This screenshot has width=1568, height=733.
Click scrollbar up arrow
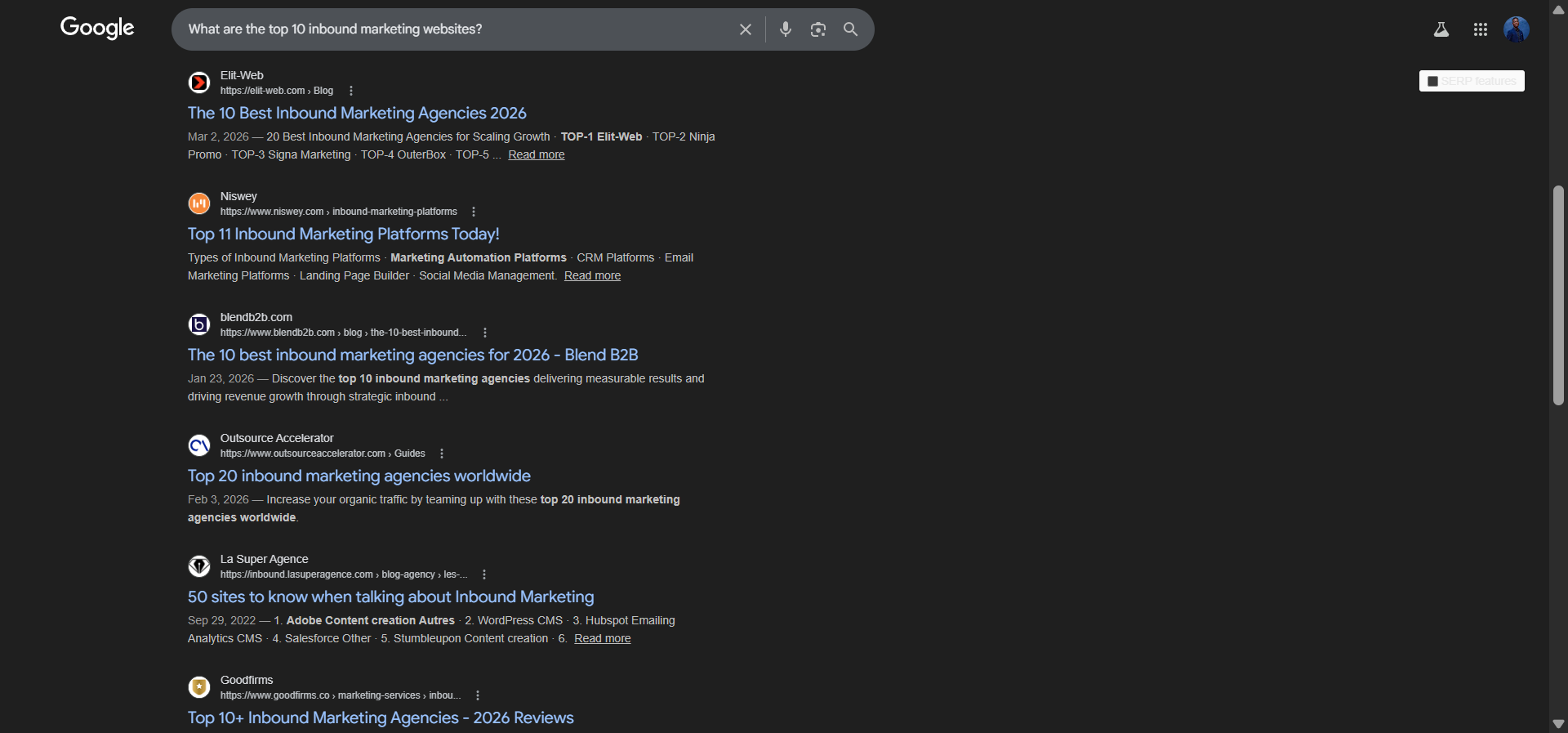(x=1558, y=9)
